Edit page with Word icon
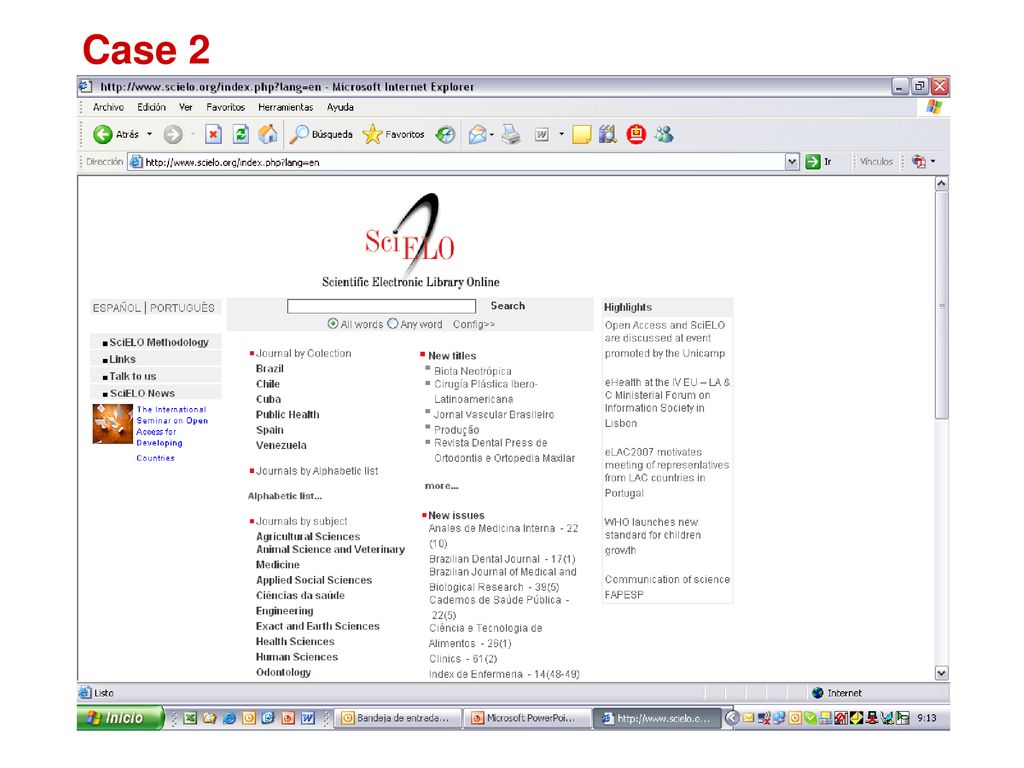1024x768 pixels. 542,135
